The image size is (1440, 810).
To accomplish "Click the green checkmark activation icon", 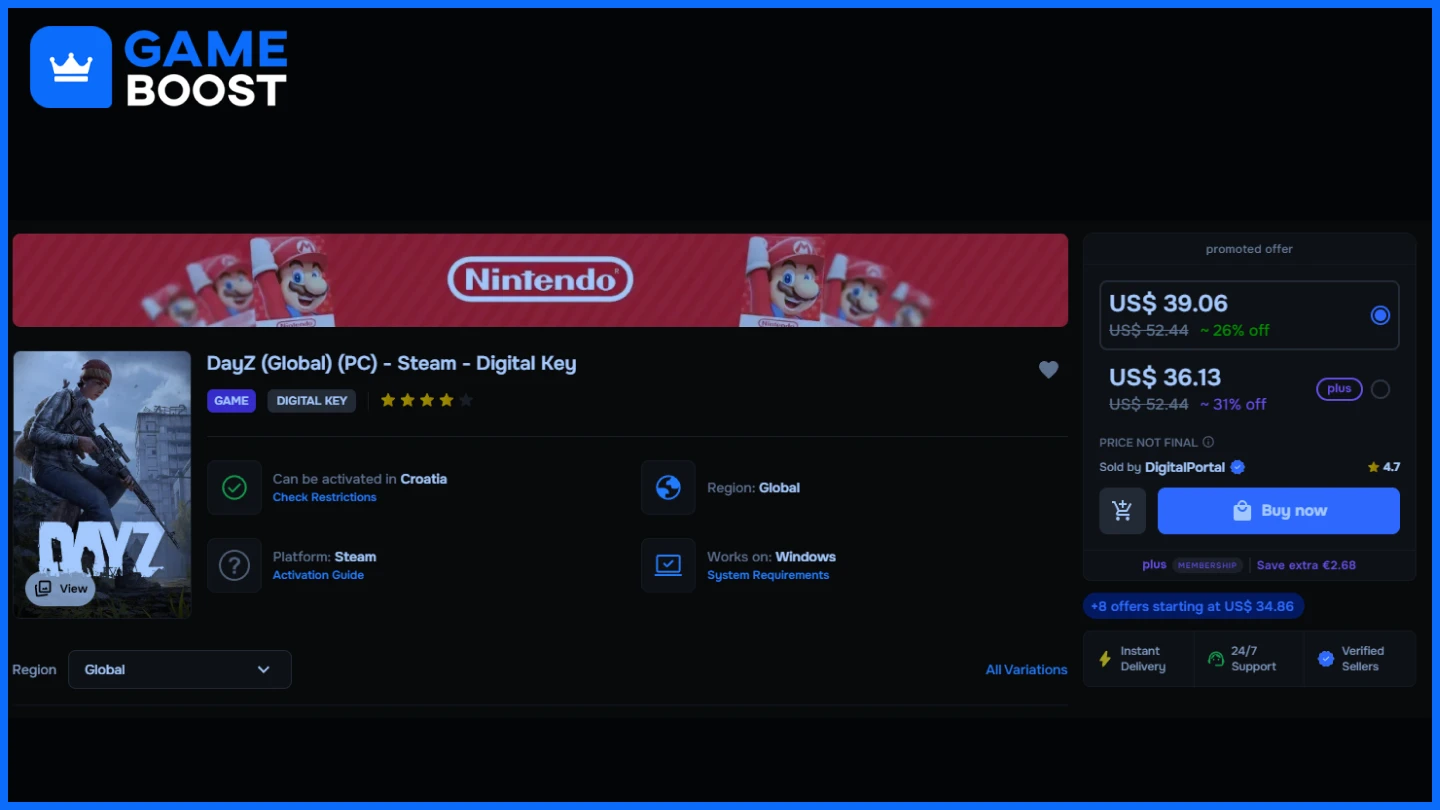I will click(x=234, y=487).
